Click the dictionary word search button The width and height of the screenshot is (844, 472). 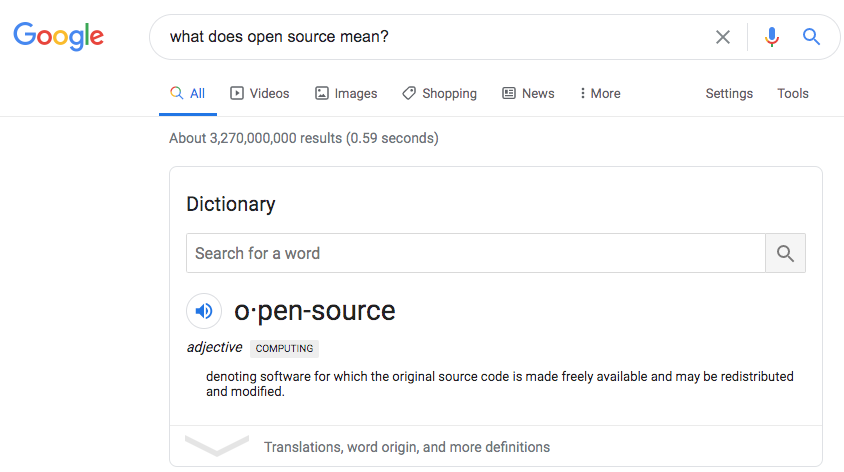[x=785, y=253]
